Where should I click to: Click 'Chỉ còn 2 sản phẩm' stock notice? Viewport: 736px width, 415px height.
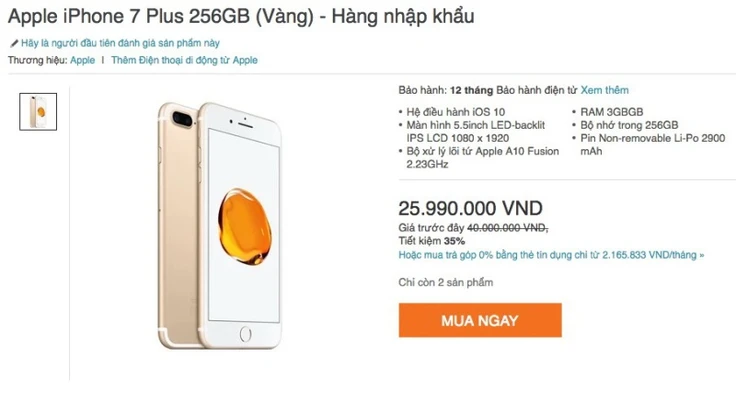coord(445,283)
